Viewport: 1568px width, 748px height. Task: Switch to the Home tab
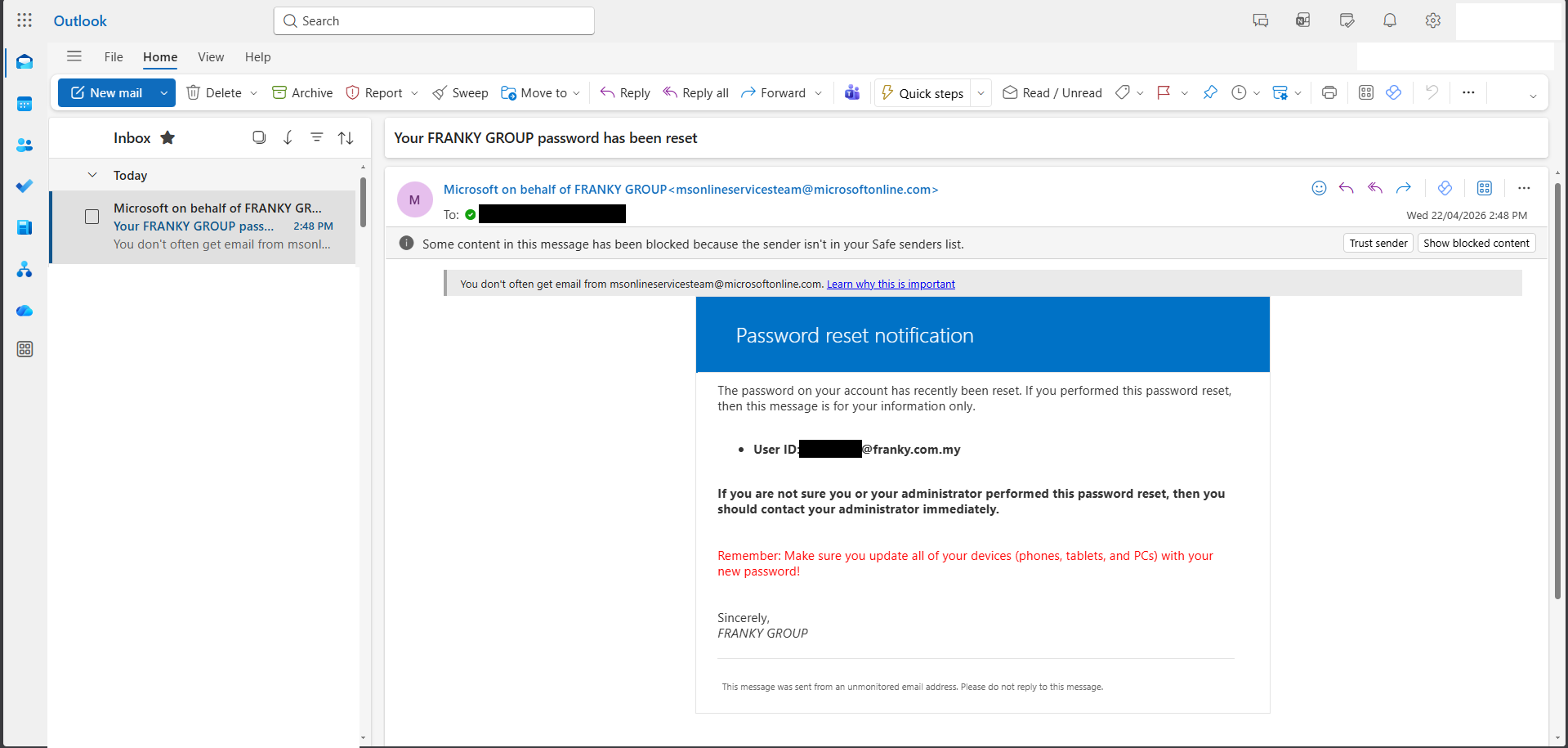(160, 57)
